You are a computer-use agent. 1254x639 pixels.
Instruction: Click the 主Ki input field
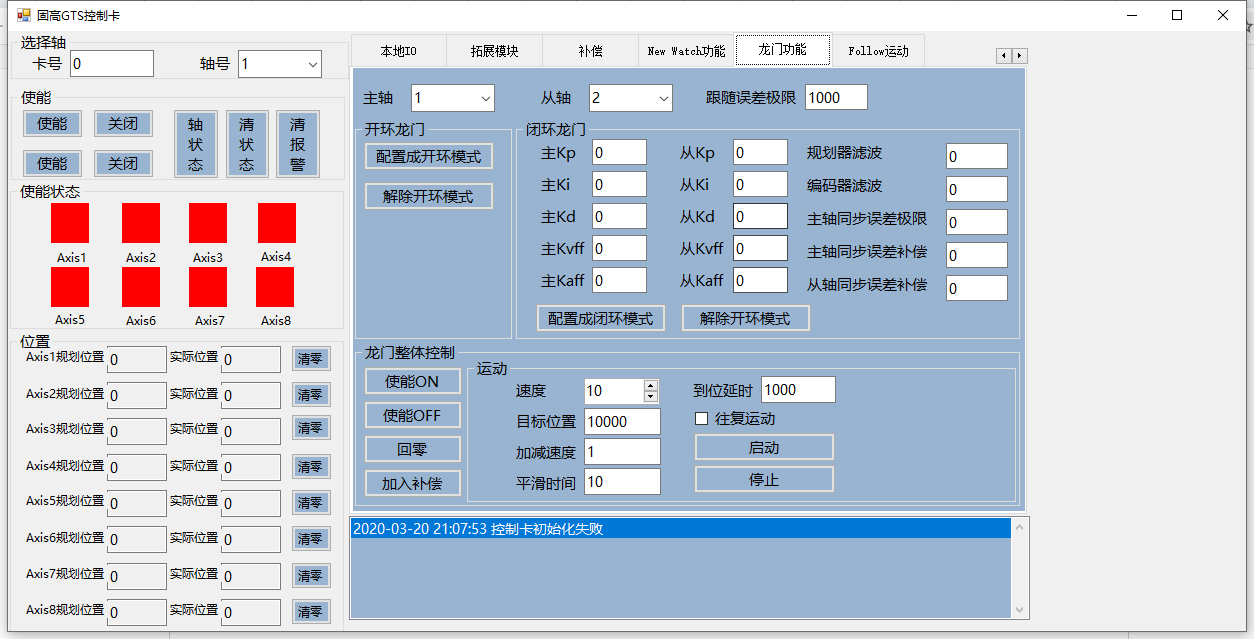pos(619,184)
